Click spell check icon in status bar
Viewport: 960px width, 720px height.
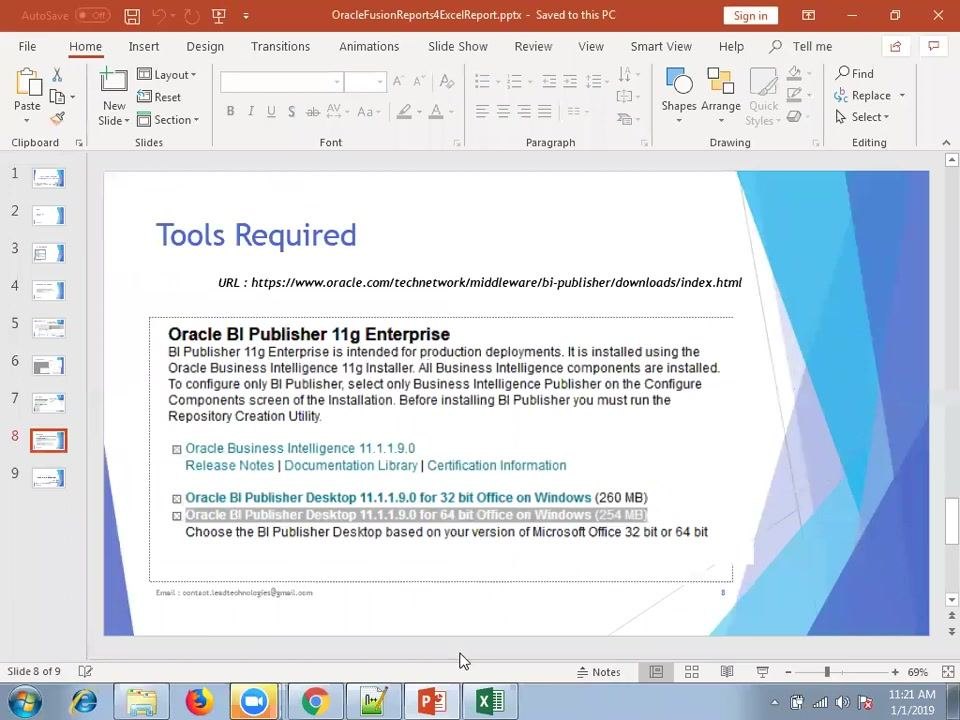85,672
